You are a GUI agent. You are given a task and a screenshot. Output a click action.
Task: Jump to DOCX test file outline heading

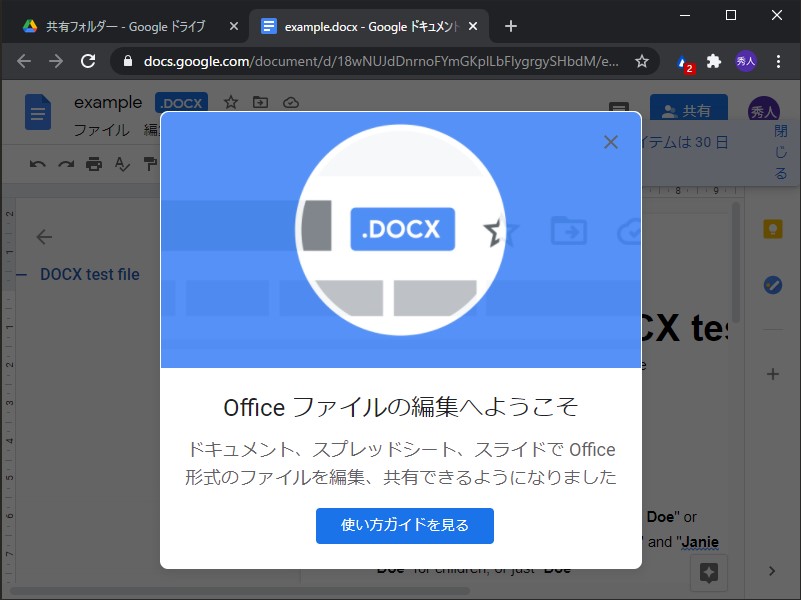[x=90, y=274]
